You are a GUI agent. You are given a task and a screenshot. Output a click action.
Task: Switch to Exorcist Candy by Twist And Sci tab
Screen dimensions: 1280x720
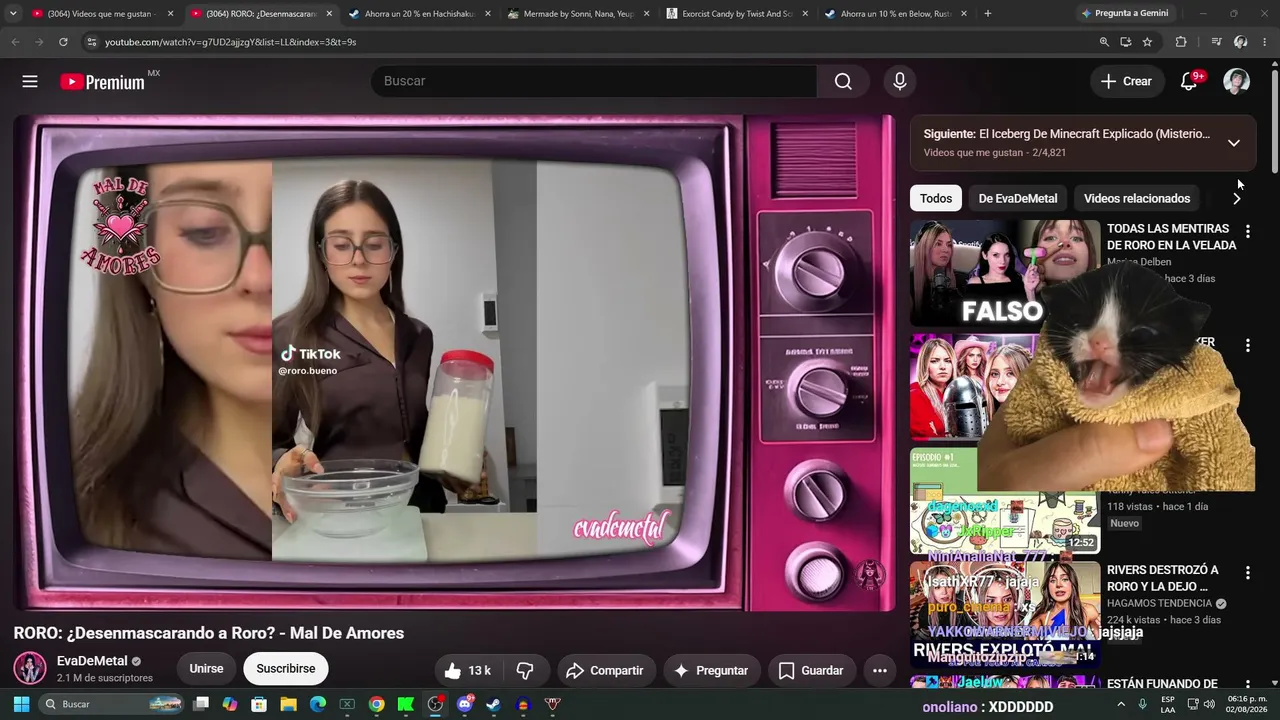pyautogui.click(x=738, y=14)
